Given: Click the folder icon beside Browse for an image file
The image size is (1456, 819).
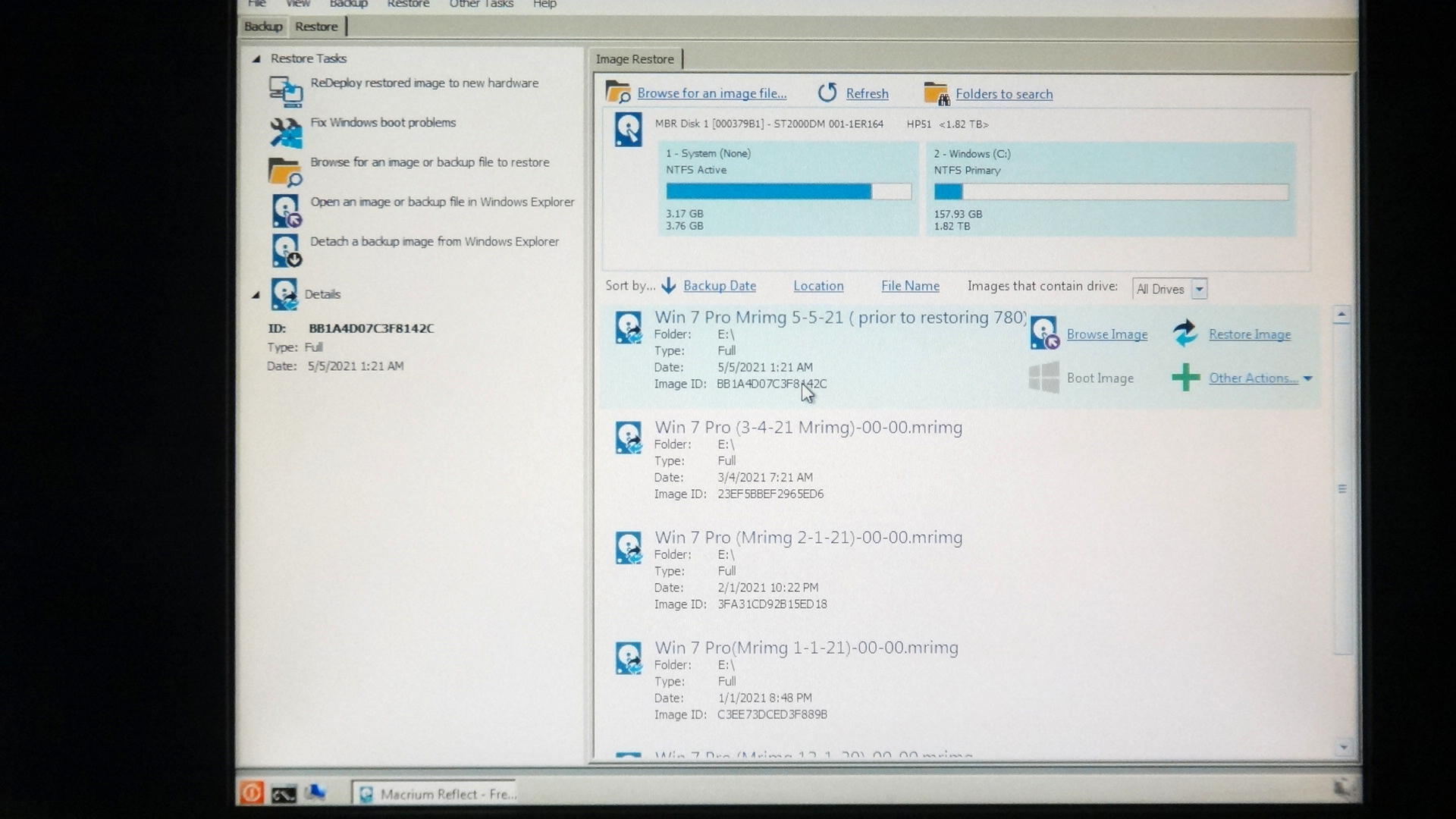Looking at the screenshot, I should tap(618, 93).
